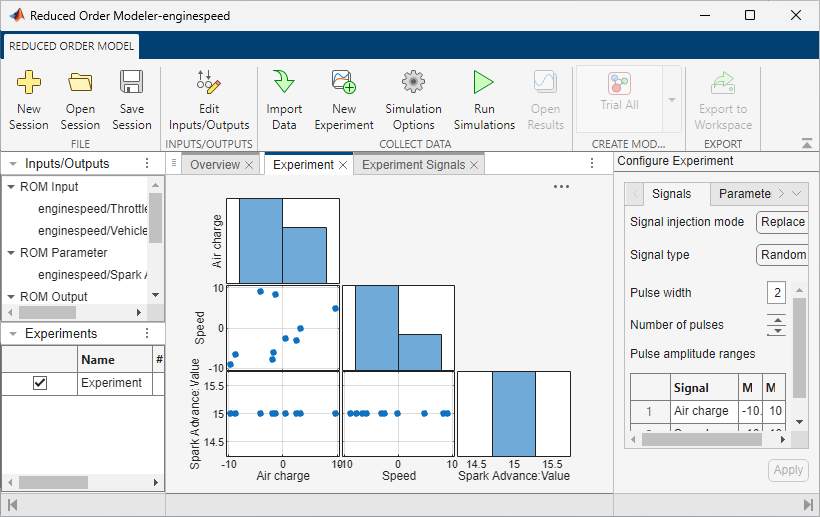Click Export to Workspace icon
Screen dimensions: 820x517
click(x=723, y=82)
